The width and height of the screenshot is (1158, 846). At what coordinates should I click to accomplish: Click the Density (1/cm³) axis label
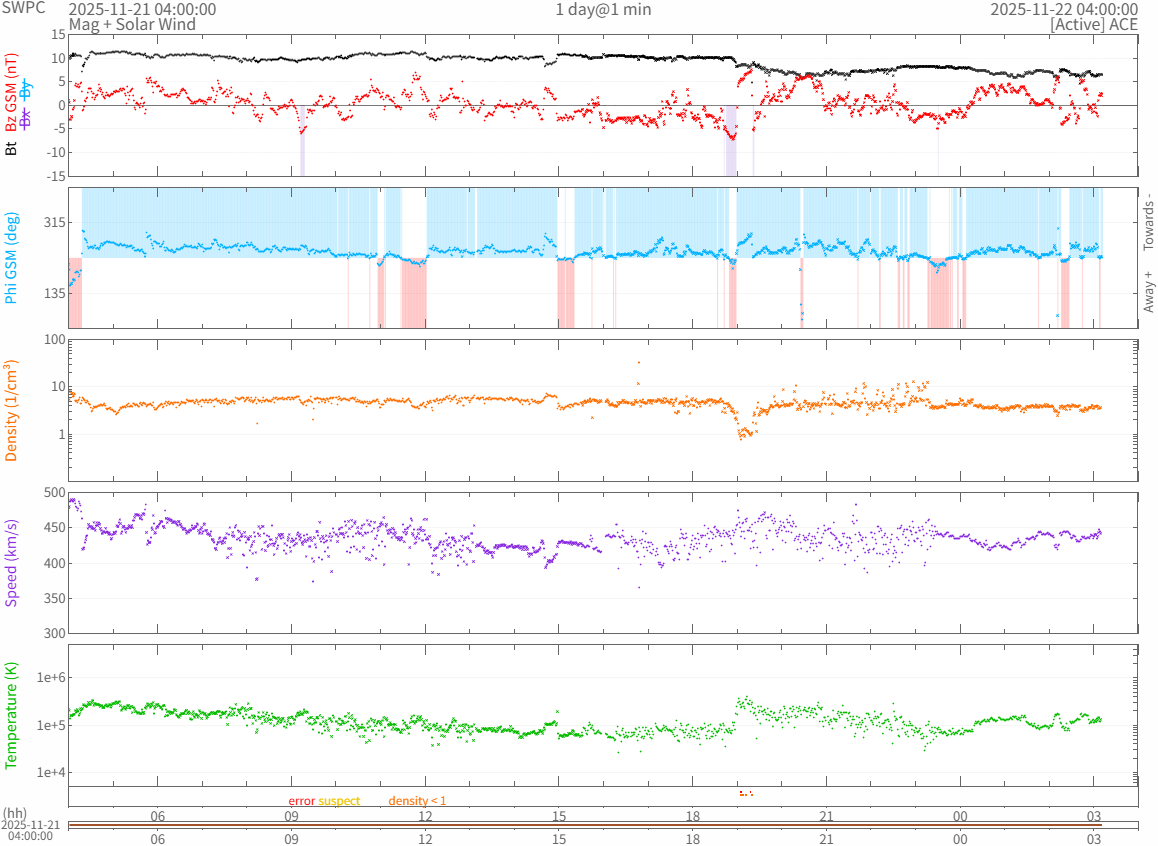tap(12, 410)
